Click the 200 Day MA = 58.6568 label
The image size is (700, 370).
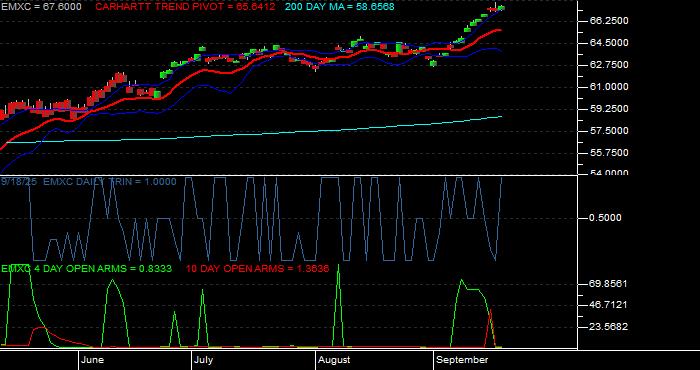[340, 7]
